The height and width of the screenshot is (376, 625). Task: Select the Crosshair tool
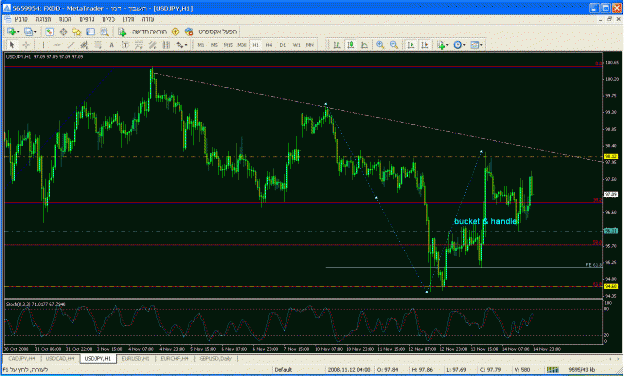[26, 45]
